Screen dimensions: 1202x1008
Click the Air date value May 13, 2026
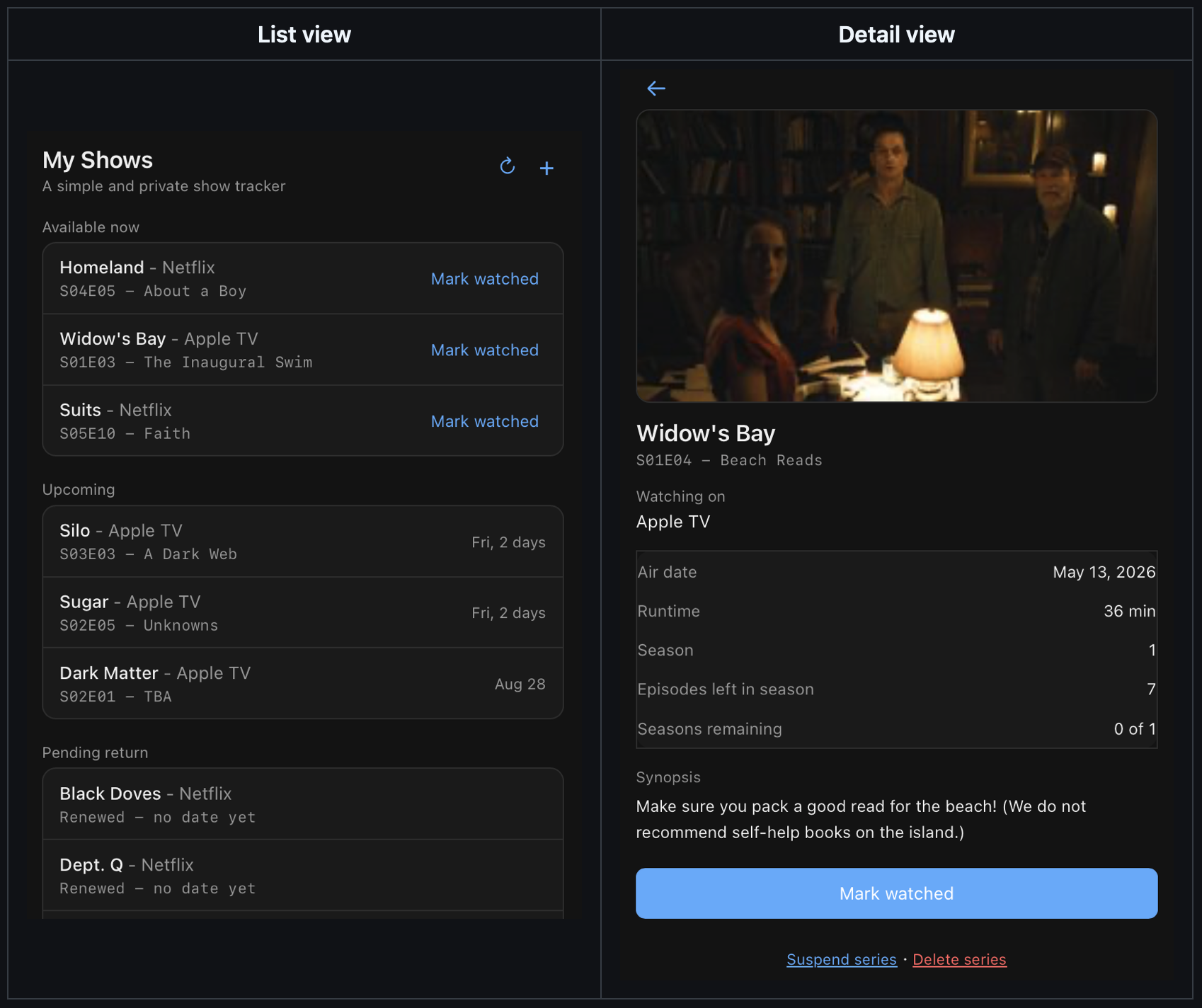1104,572
